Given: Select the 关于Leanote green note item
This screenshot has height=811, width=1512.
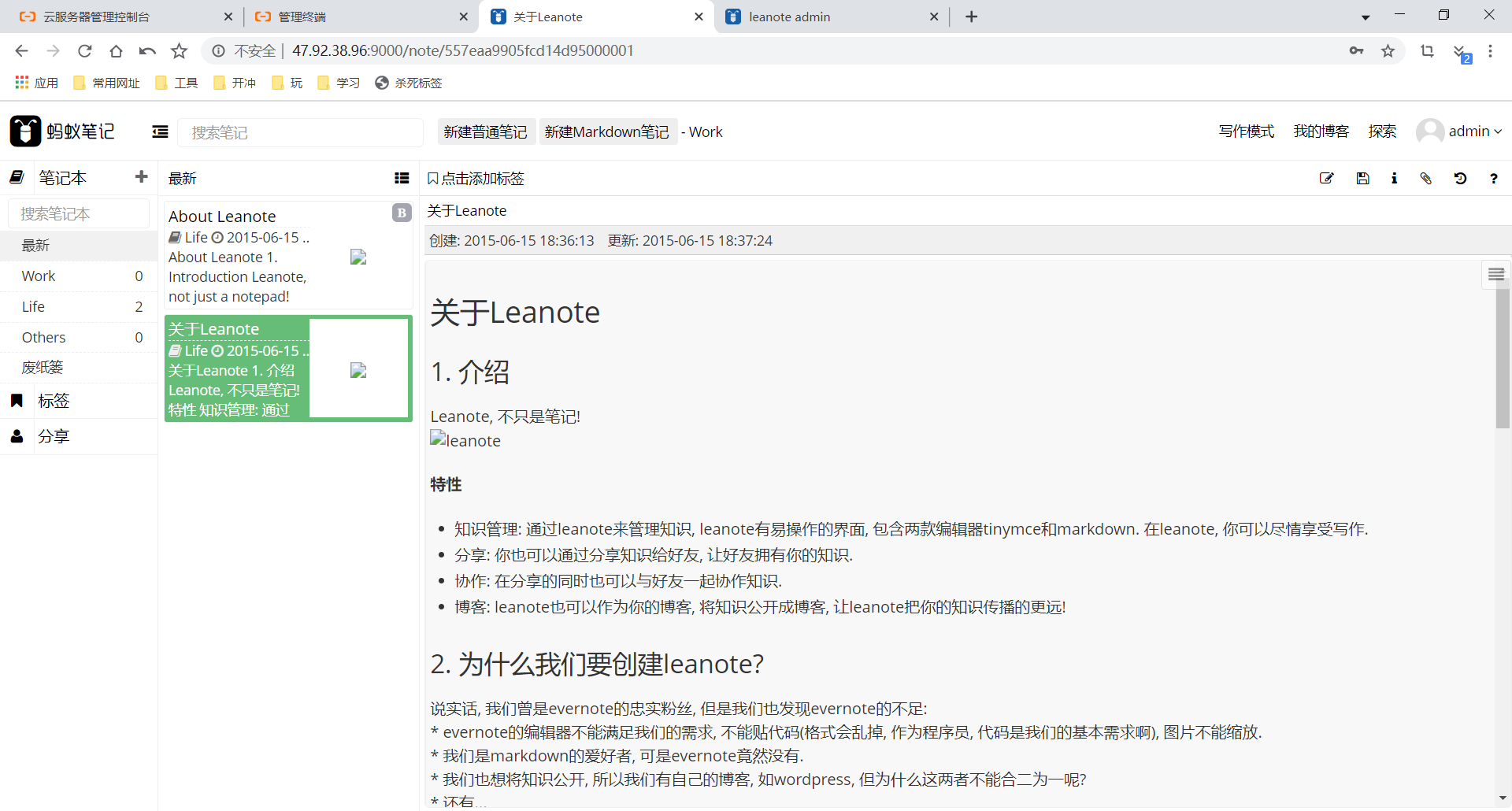Looking at the screenshot, I should [x=288, y=368].
